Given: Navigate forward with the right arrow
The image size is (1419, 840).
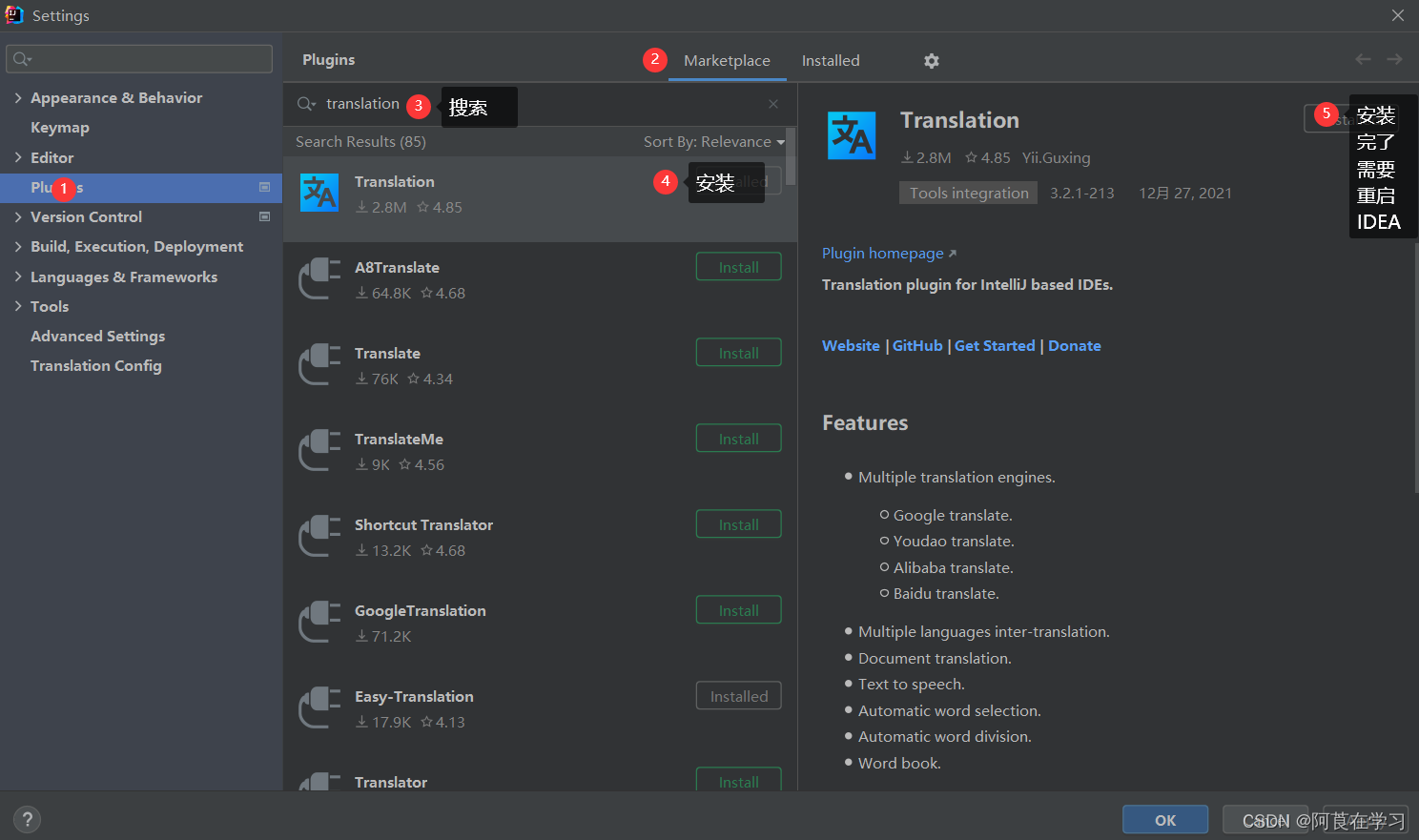Looking at the screenshot, I should pyautogui.click(x=1394, y=59).
